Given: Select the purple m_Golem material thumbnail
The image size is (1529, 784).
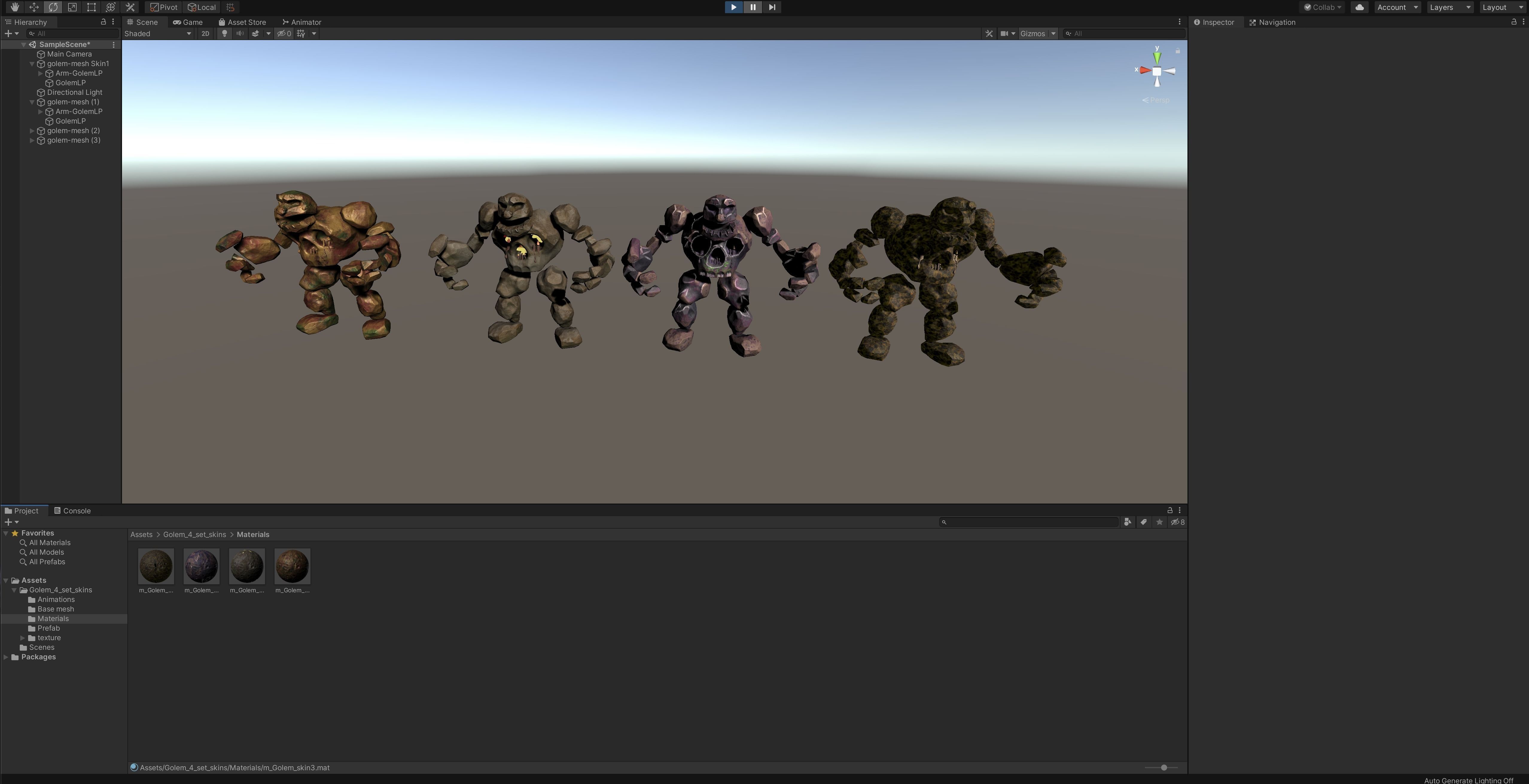Looking at the screenshot, I should click(x=201, y=567).
